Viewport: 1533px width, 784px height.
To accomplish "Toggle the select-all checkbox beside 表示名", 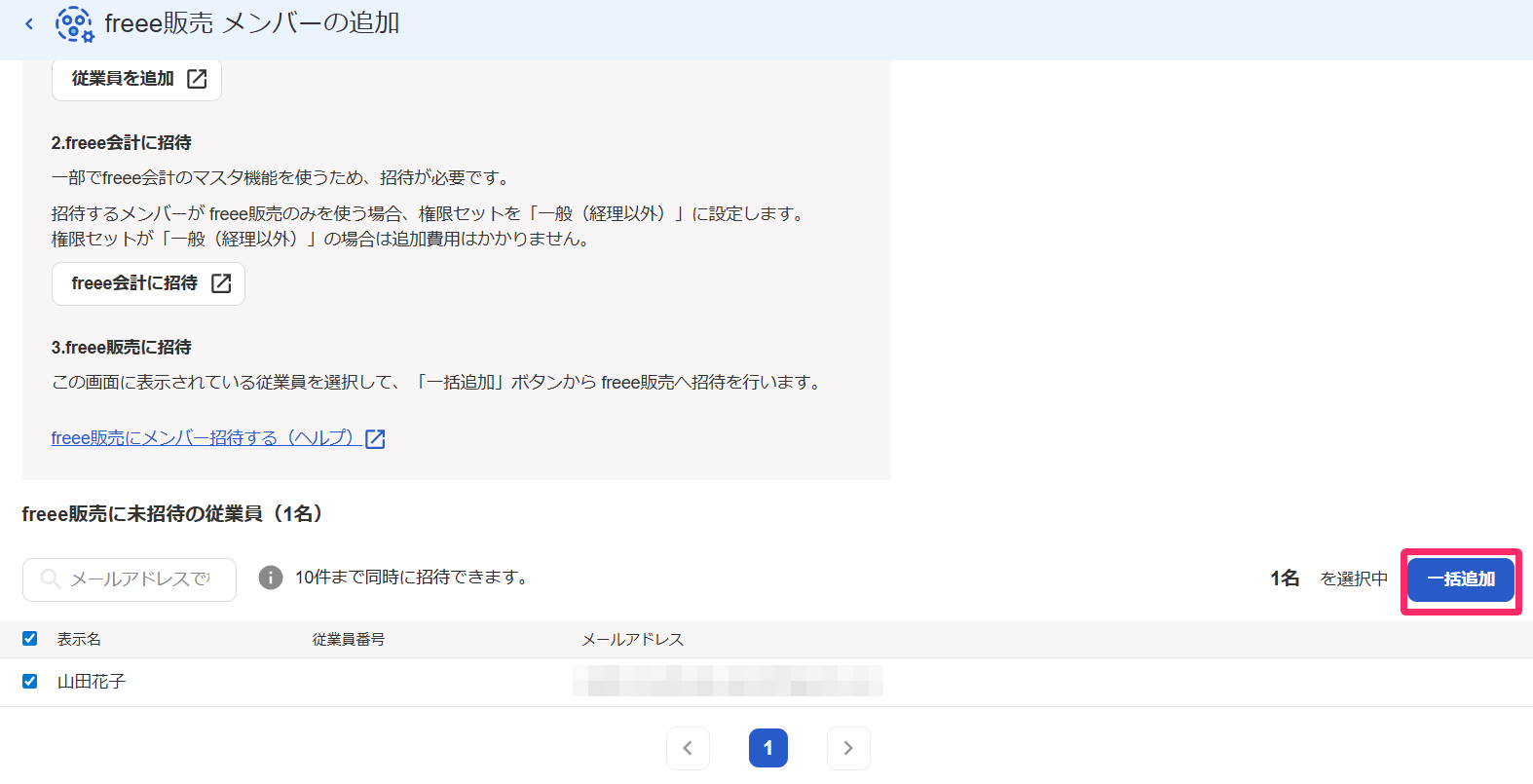I will pyautogui.click(x=29, y=639).
